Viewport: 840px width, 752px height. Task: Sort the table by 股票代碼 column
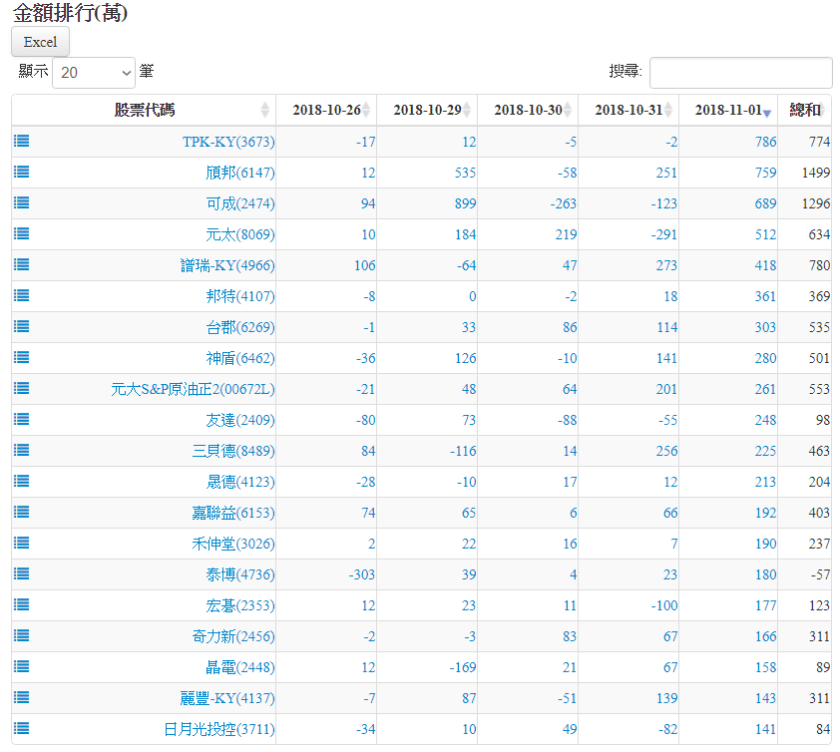pyautogui.click(x=144, y=110)
